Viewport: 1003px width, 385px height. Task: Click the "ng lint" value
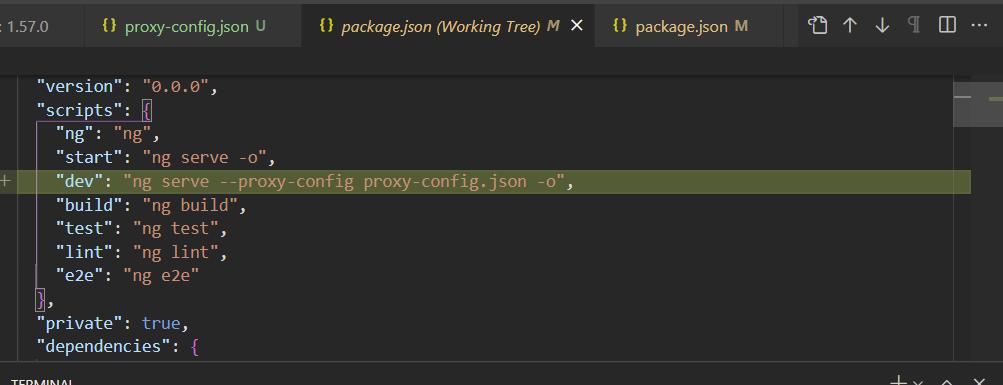[x=176, y=253]
